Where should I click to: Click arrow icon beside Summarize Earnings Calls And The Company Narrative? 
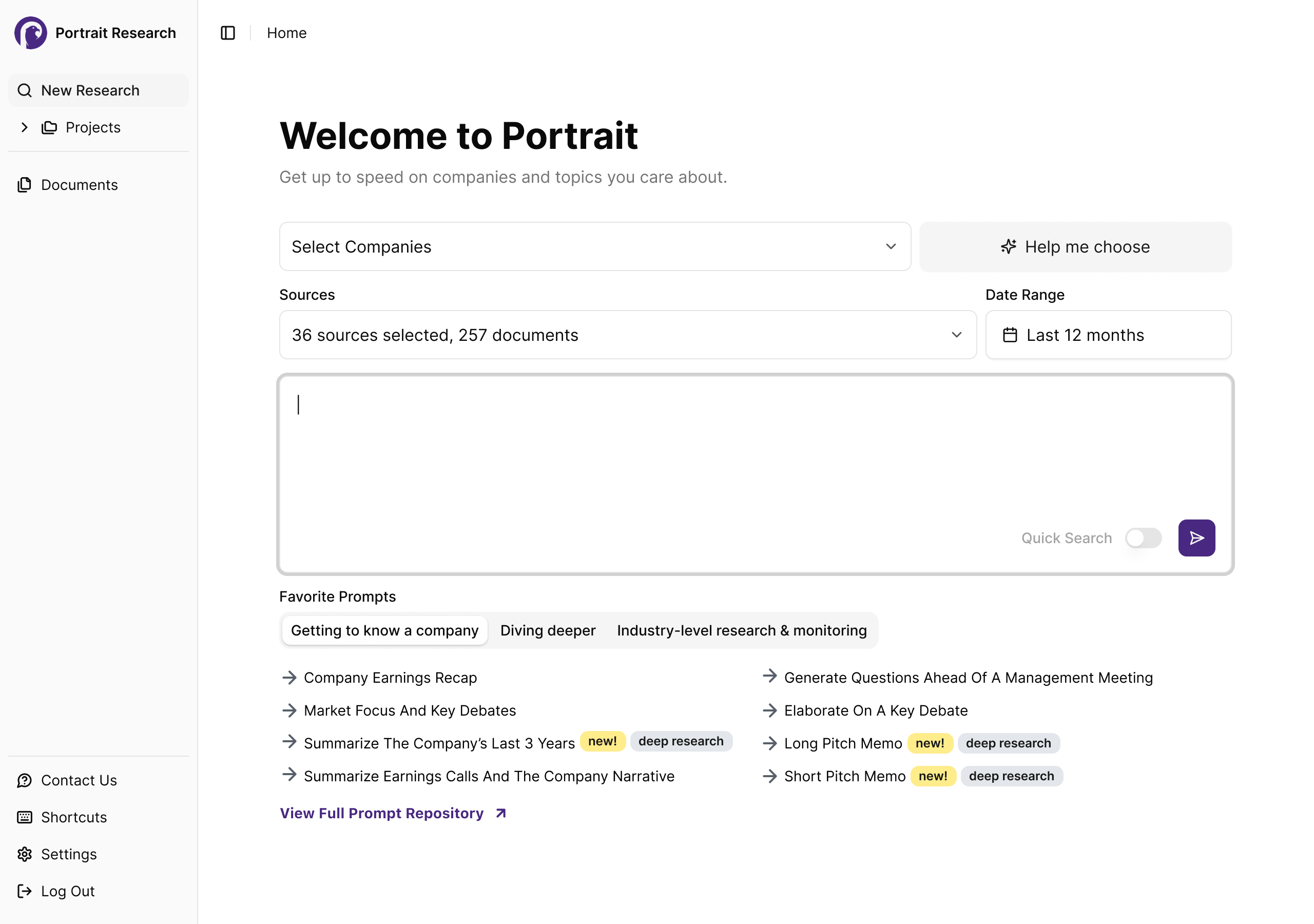click(x=289, y=775)
